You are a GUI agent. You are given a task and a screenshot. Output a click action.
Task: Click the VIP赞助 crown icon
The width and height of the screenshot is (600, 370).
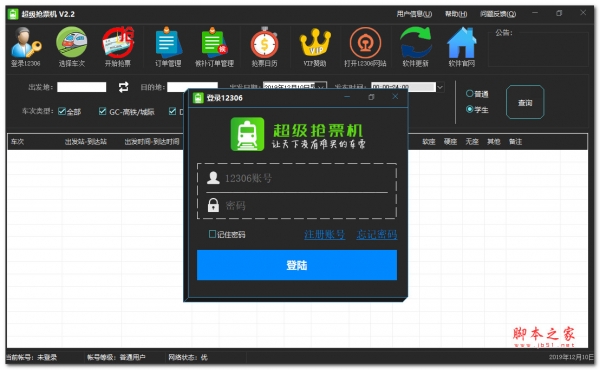pyautogui.click(x=315, y=47)
